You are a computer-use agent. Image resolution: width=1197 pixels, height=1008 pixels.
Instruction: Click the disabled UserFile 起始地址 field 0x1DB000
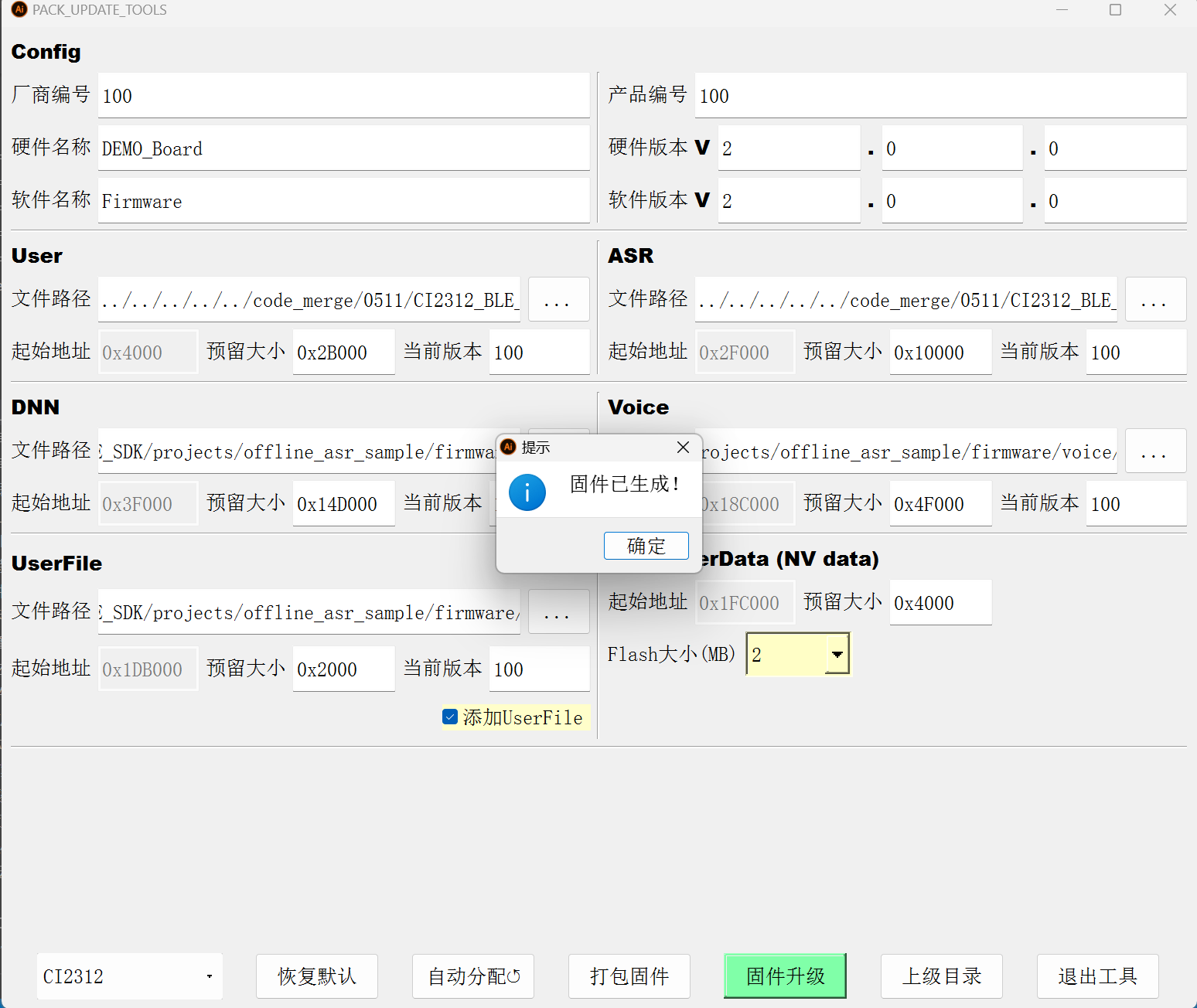pyautogui.click(x=148, y=669)
